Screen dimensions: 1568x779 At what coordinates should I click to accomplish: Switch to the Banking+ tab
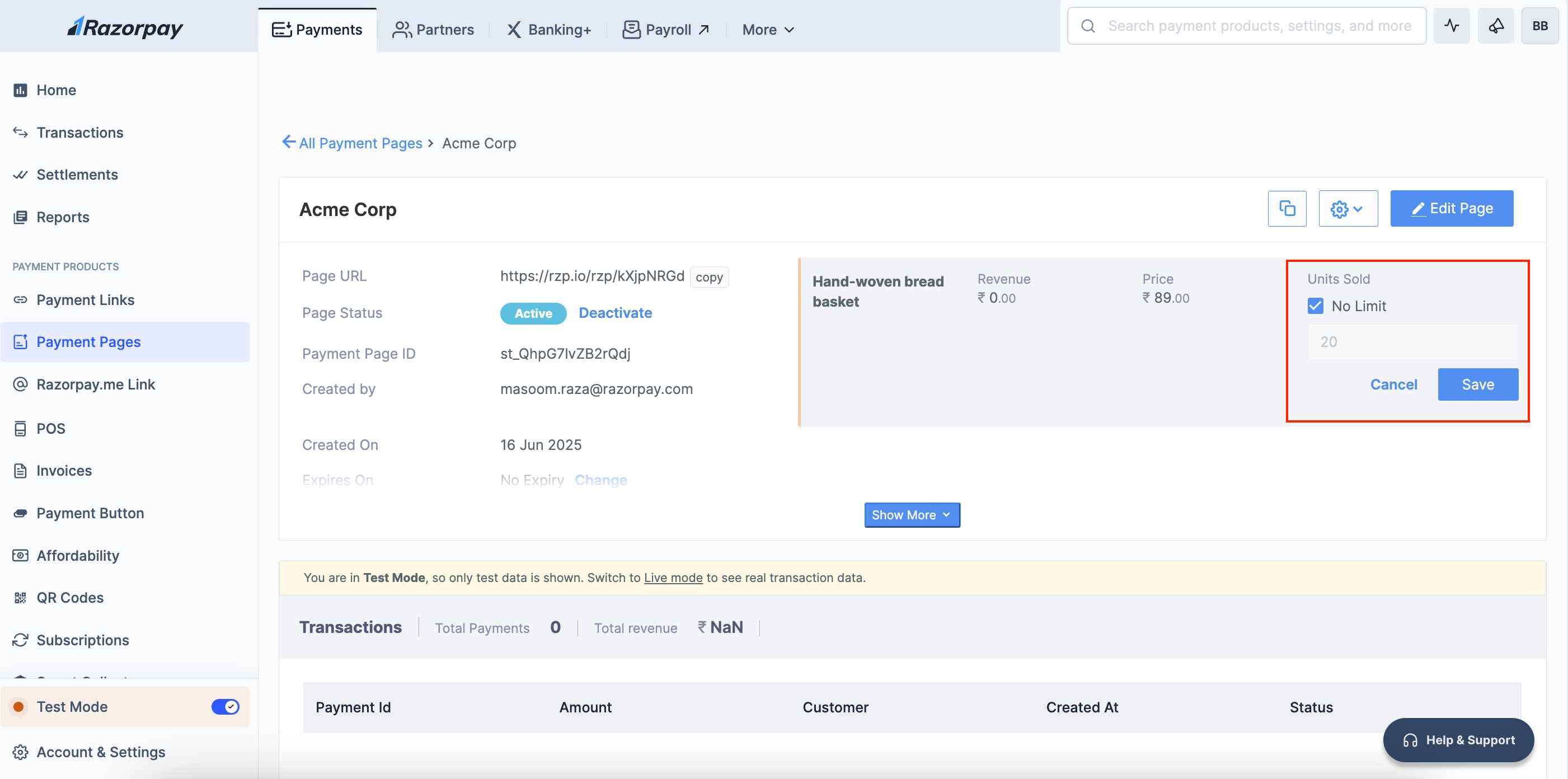pos(549,29)
